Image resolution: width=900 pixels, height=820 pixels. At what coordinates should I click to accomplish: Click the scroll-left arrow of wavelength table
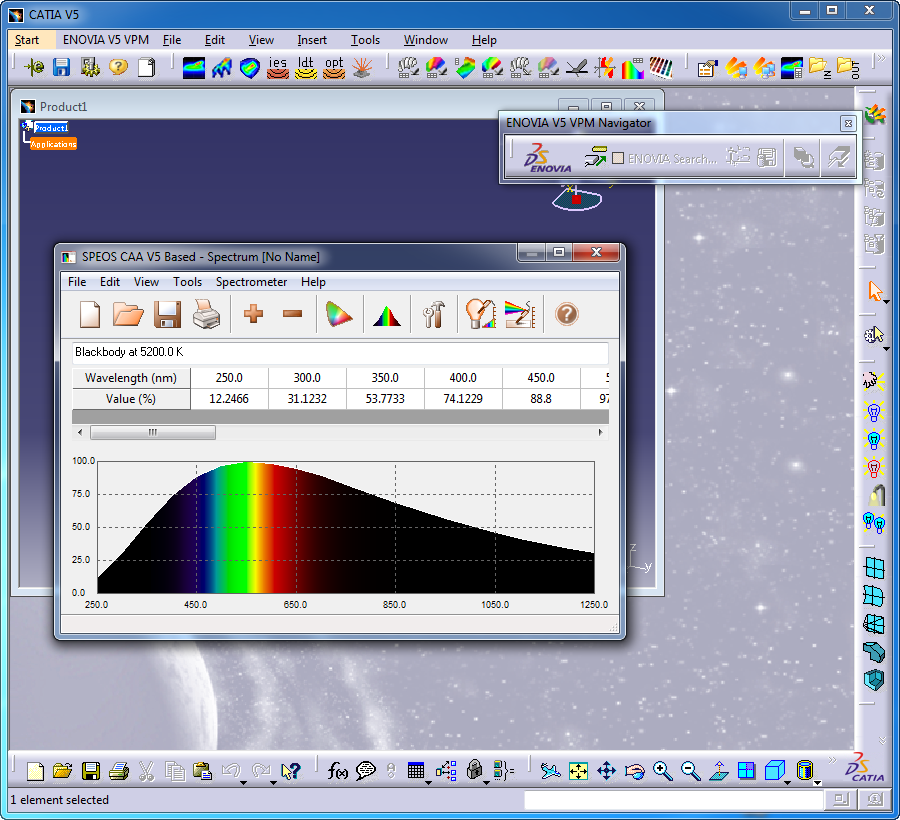[x=80, y=432]
